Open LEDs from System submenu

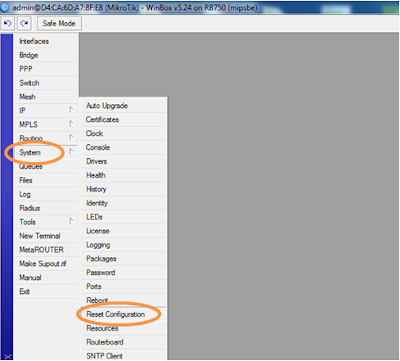(123, 217)
